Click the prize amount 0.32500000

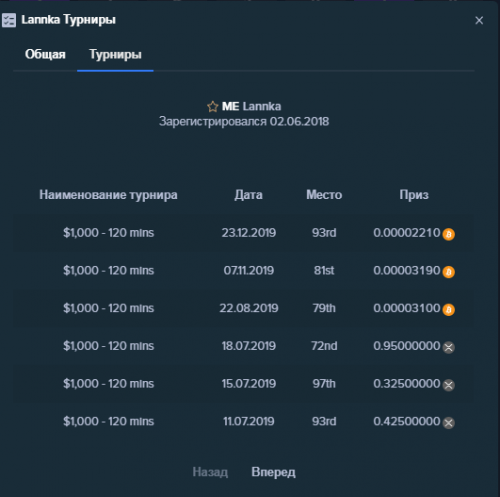[x=407, y=383]
